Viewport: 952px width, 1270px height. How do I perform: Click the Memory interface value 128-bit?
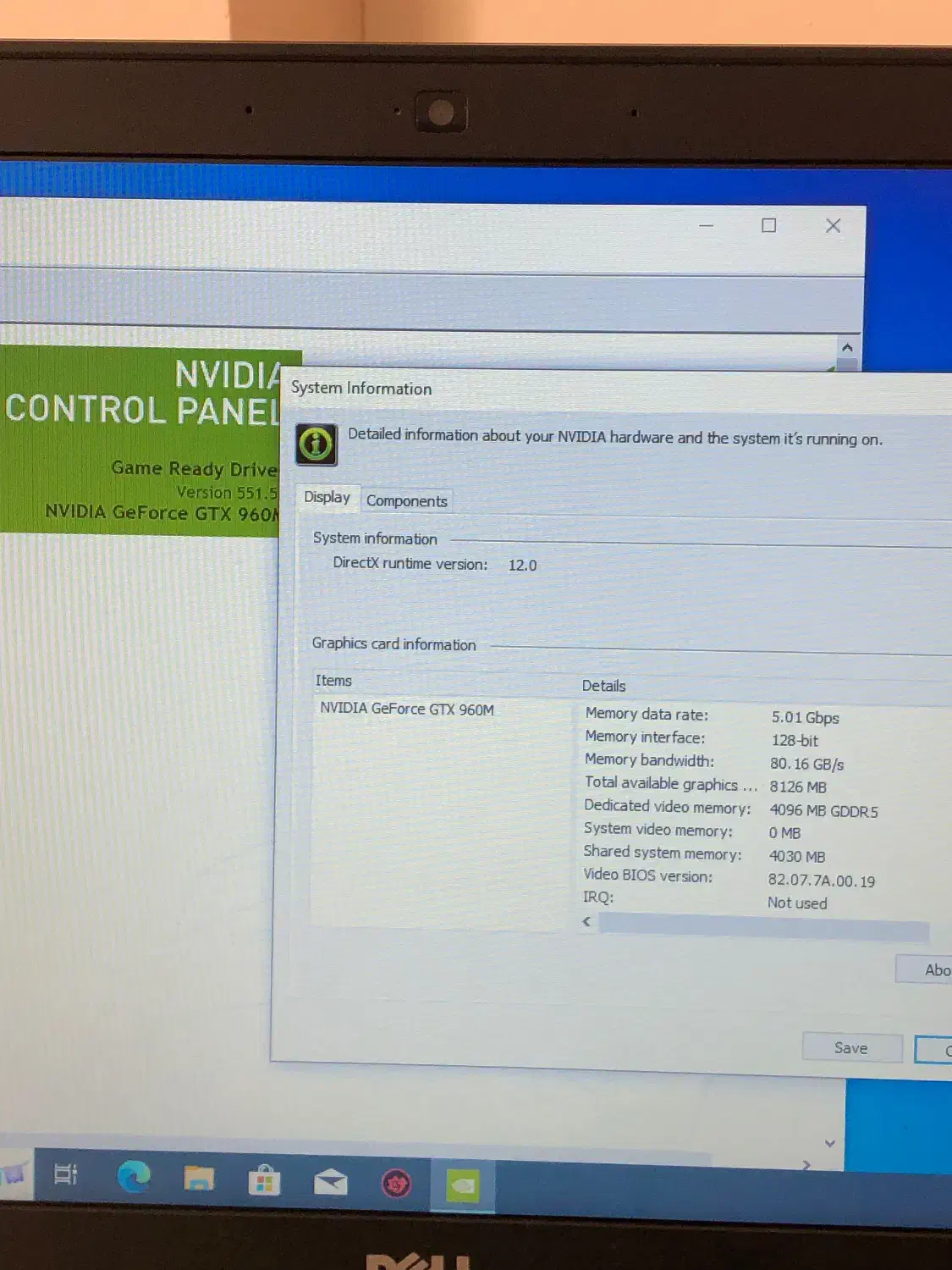(x=795, y=740)
